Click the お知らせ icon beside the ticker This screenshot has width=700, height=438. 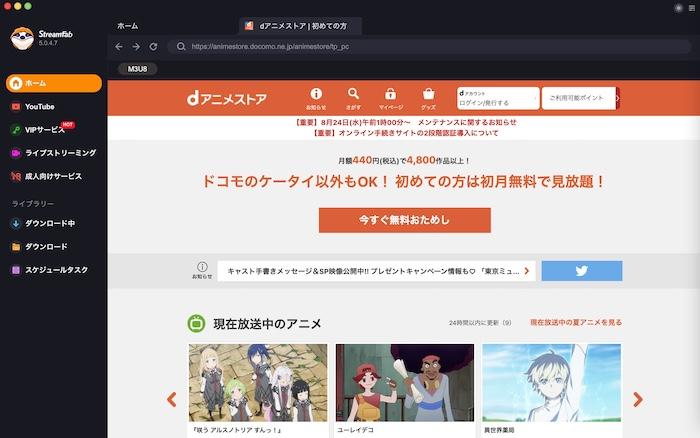[x=202, y=271]
